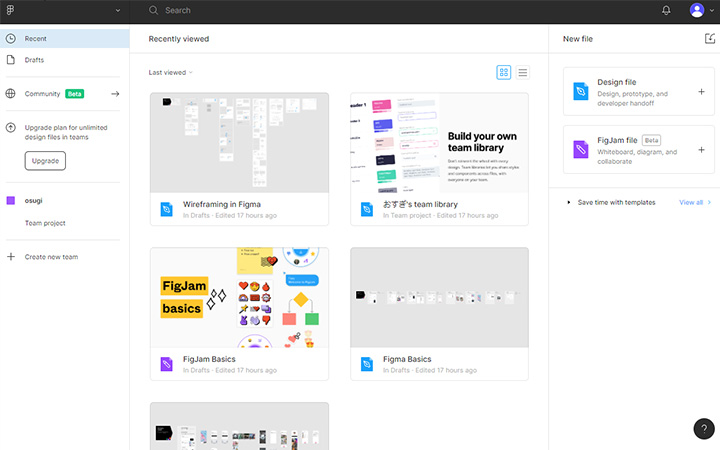Open the user account avatar menu

697,10
